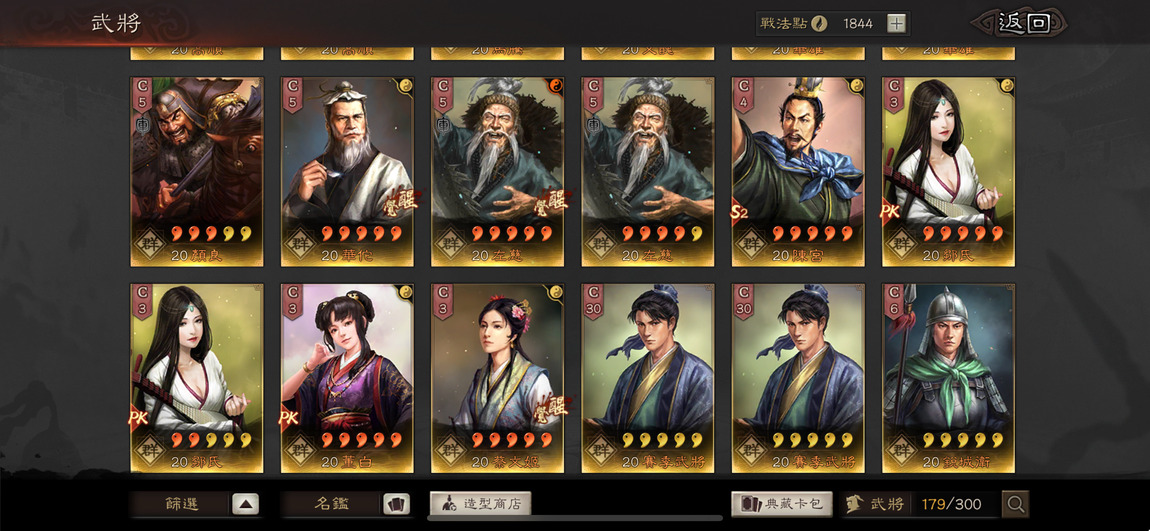This screenshot has height=531, width=1150.
Task: Select the 鄒氏 card in top row
Action: coord(948,172)
